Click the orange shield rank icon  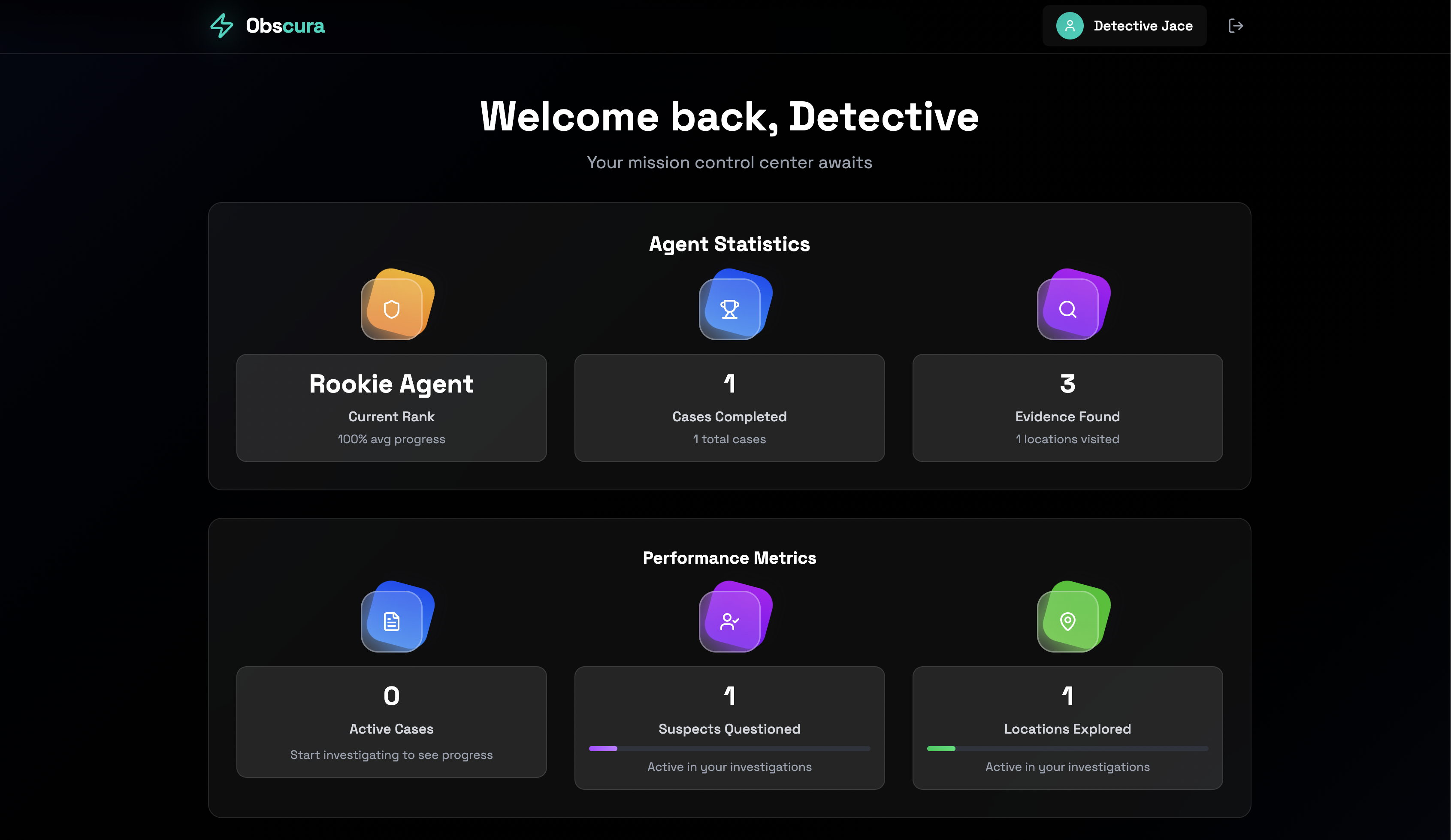pyautogui.click(x=392, y=309)
